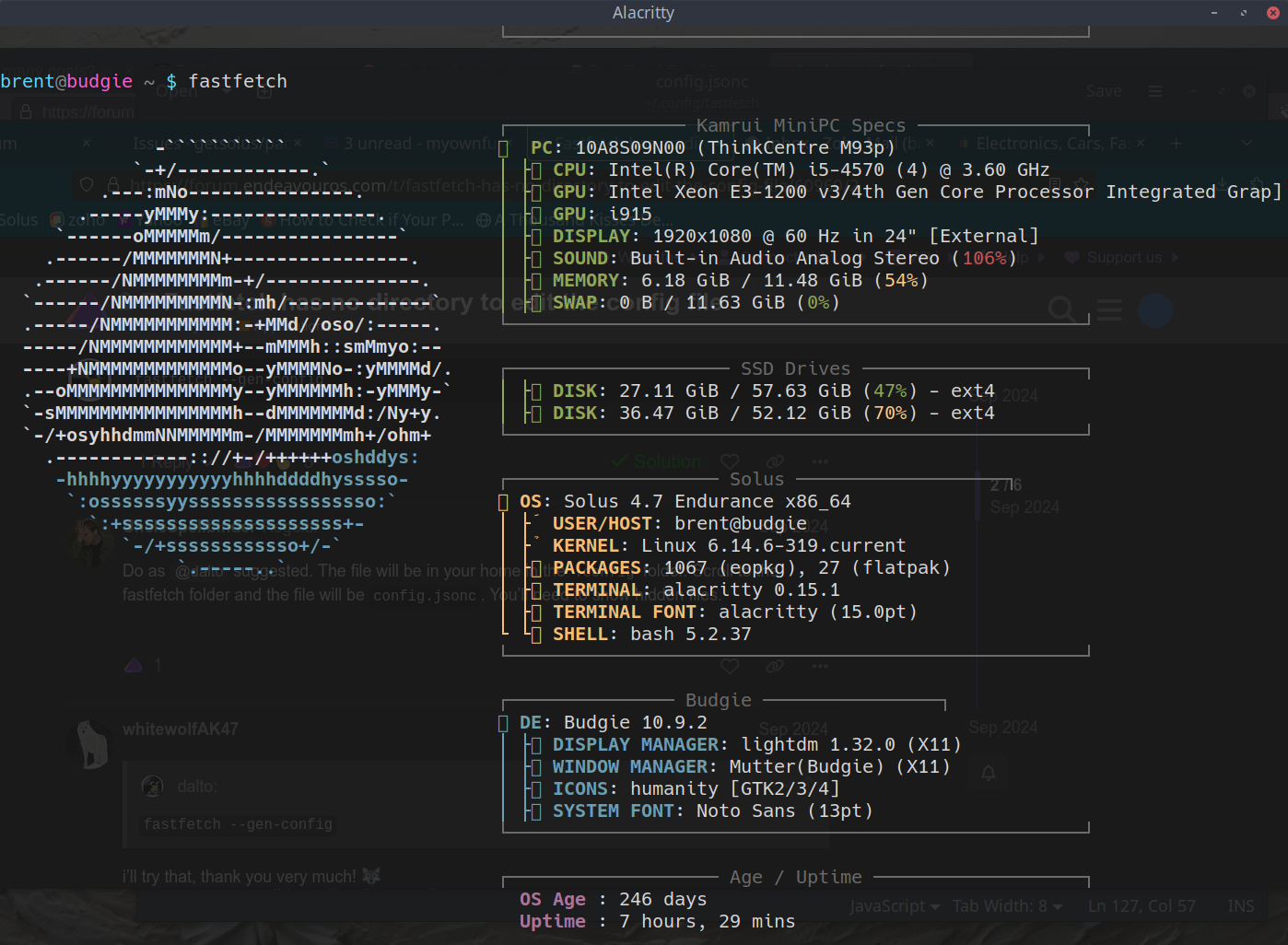Switch to the "3 unread - myownfu" tab
The image size is (1288, 945).
(419, 144)
